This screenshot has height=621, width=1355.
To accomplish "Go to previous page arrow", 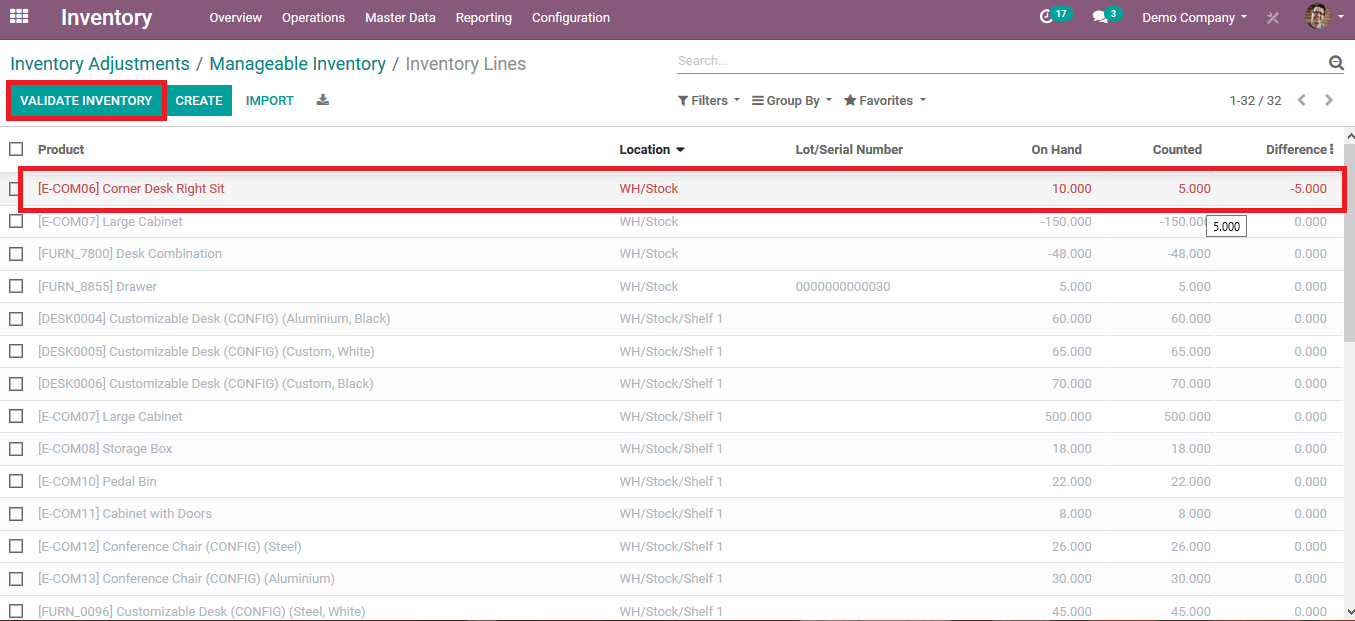I will tap(1302, 100).
